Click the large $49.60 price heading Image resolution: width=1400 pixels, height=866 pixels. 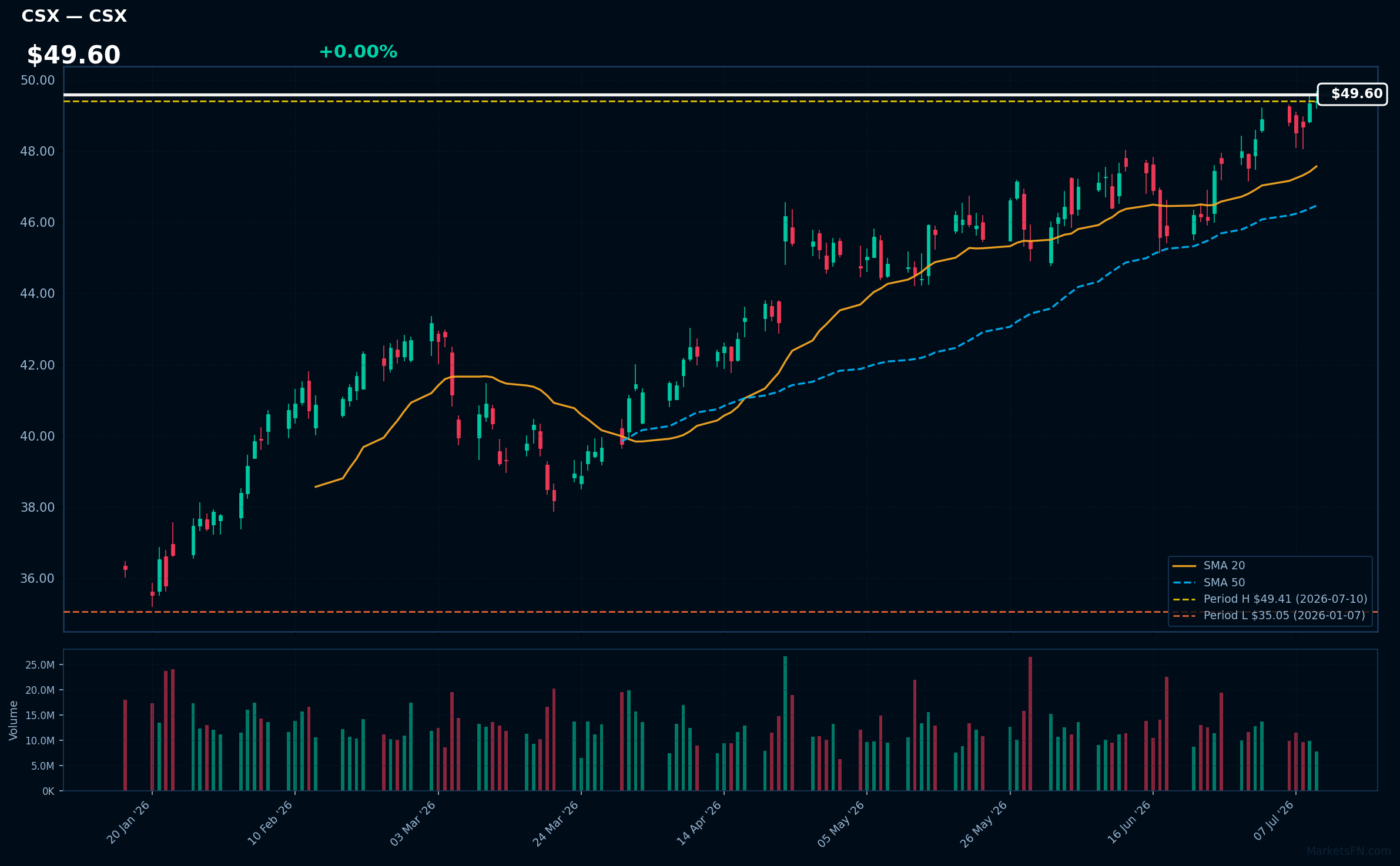73,55
